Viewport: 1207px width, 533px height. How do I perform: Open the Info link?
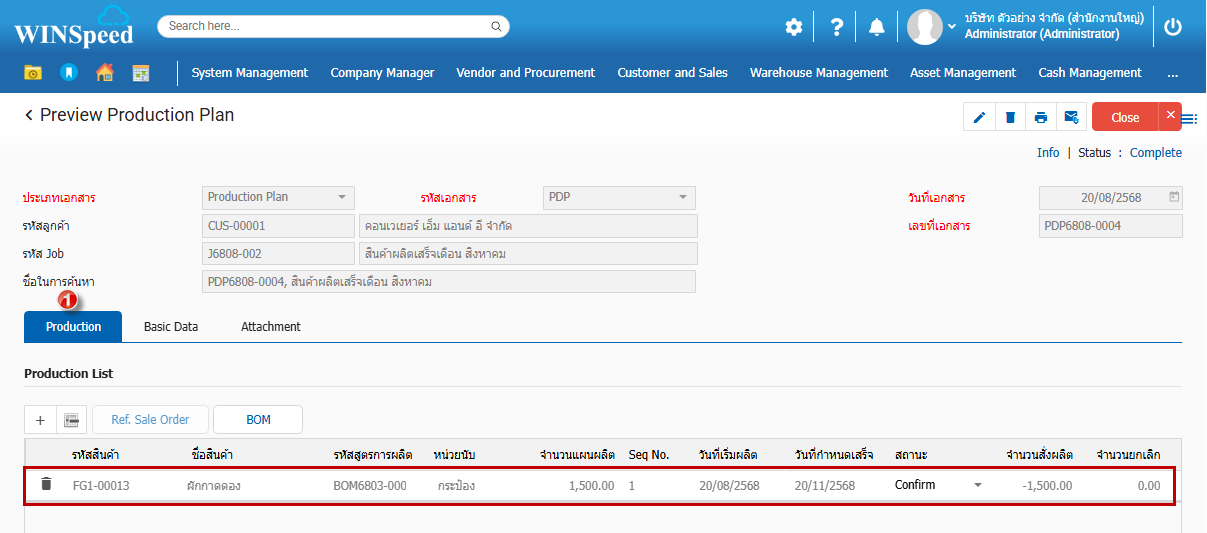[1048, 153]
